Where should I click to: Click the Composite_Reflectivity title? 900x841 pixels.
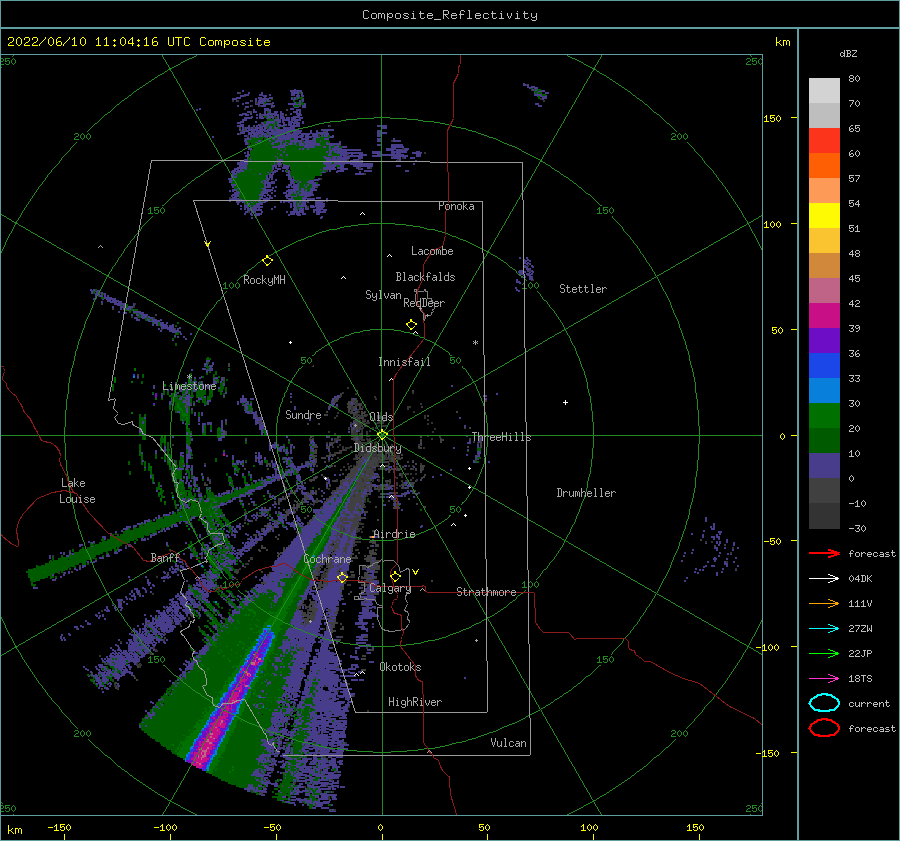coord(450,15)
